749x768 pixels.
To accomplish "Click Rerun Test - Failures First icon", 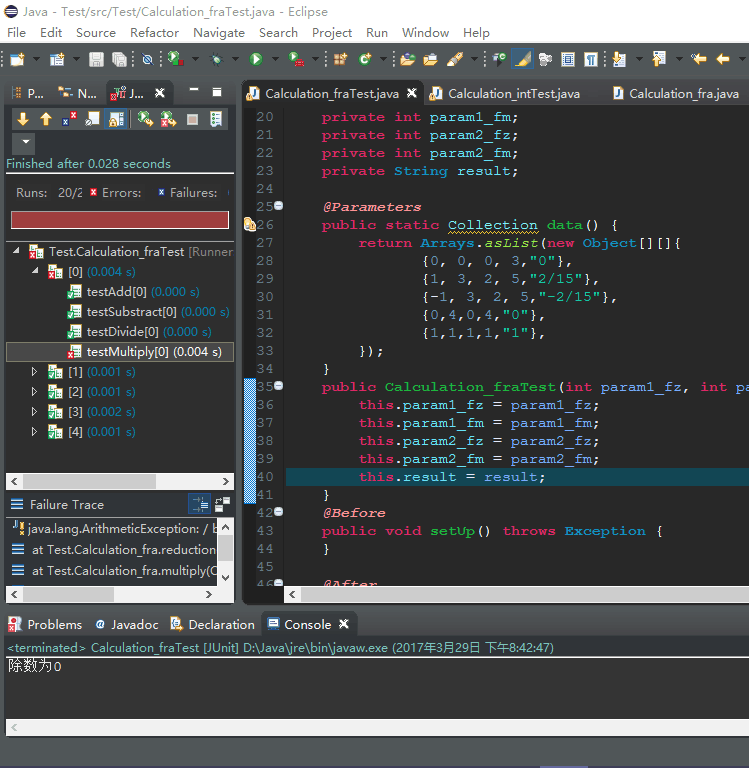I will tap(169, 119).
